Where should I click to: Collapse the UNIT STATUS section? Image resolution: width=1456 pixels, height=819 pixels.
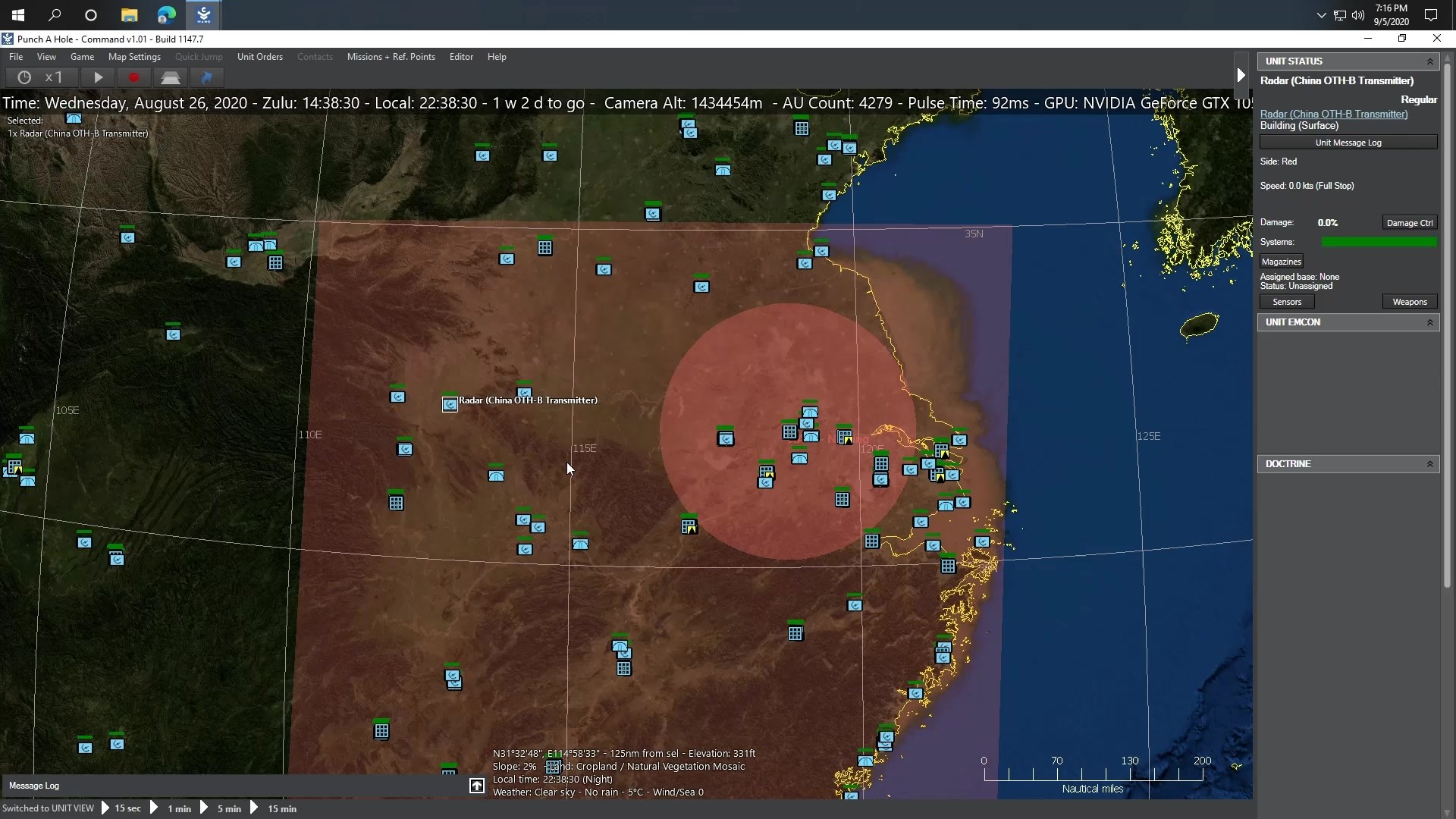click(1430, 61)
